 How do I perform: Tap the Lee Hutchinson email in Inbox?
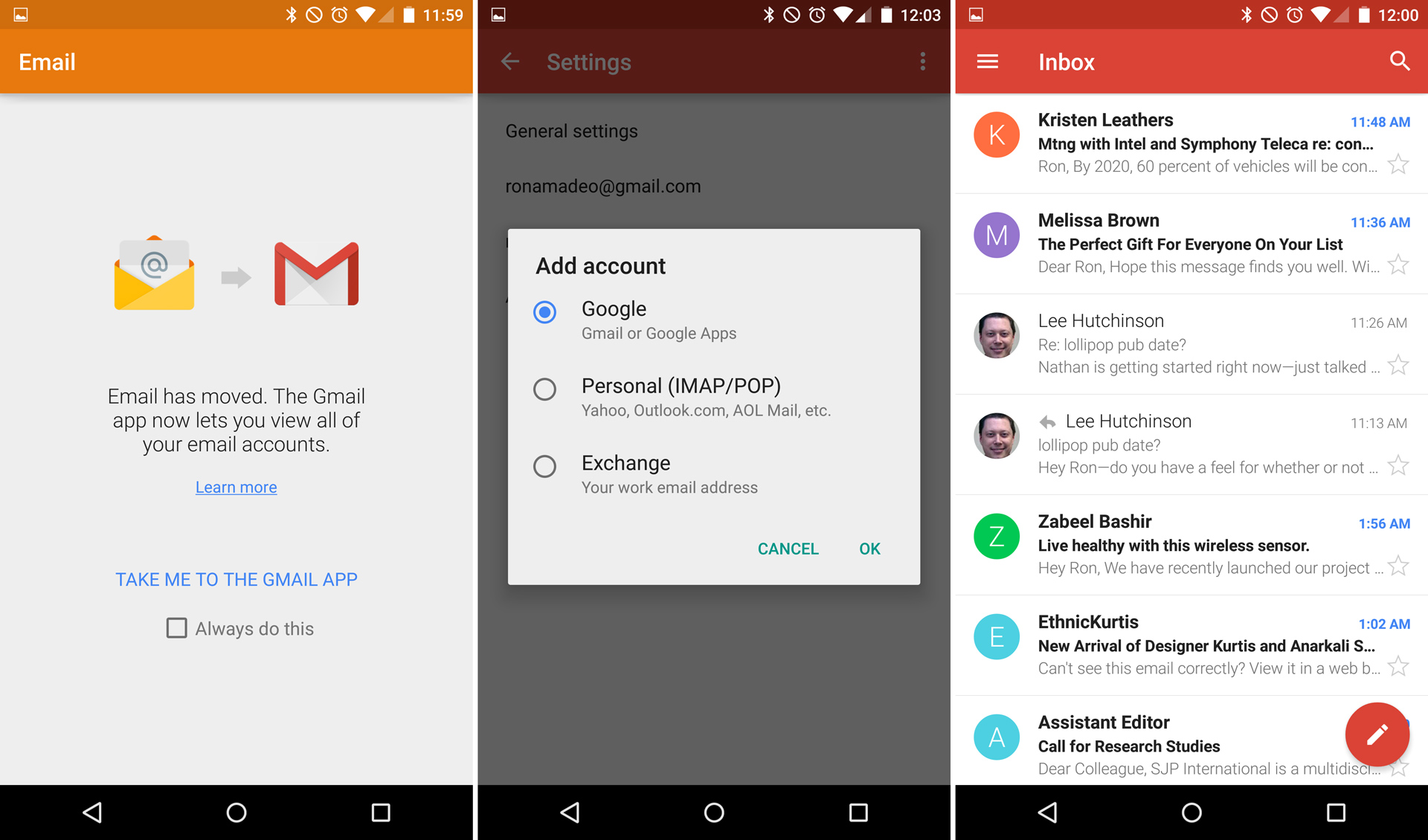click(x=1190, y=344)
